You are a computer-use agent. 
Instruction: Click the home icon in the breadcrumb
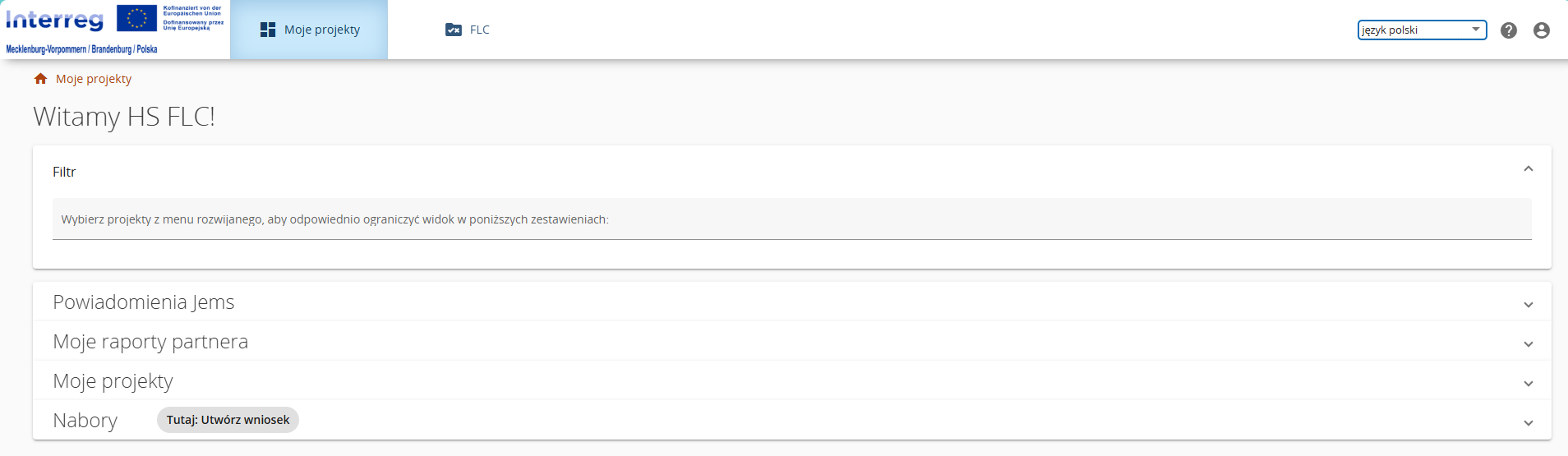click(x=40, y=79)
